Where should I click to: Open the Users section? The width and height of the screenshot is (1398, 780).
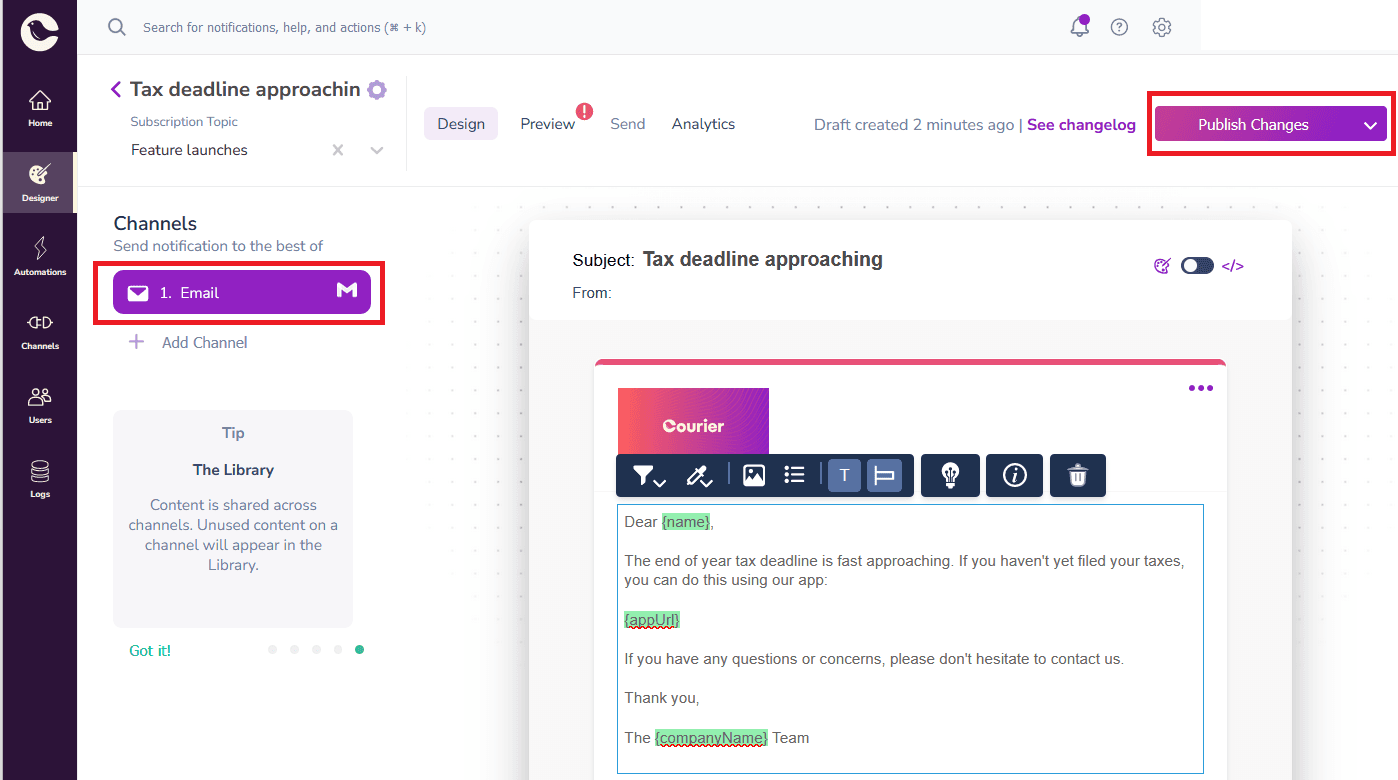tap(39, 405)
